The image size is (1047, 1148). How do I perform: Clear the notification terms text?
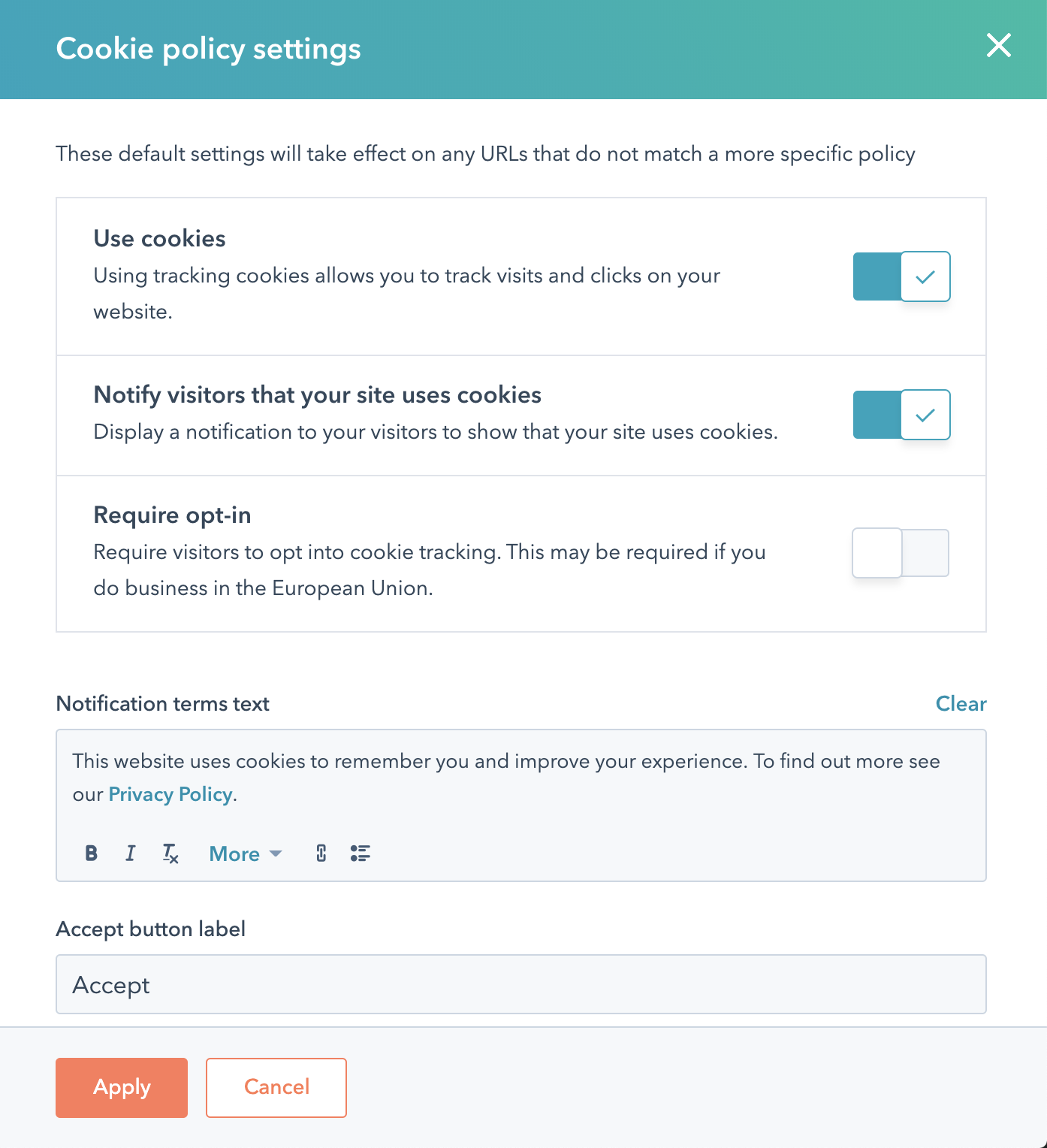(961, 704)
